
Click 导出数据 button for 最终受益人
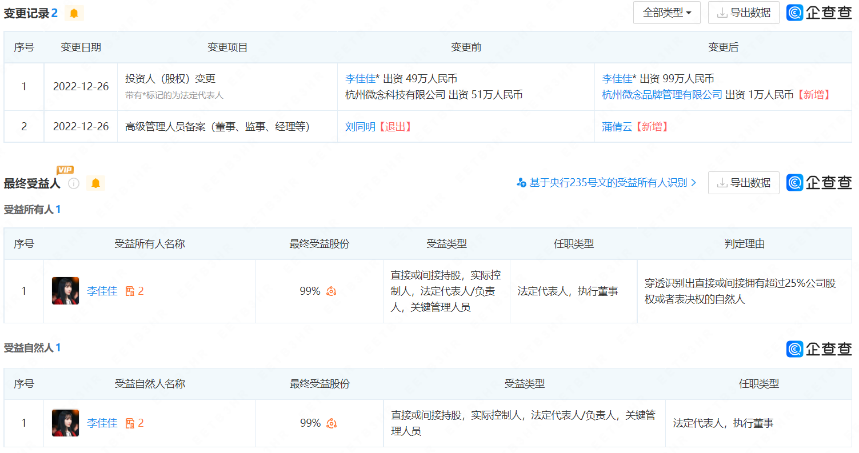coord(744,182)
